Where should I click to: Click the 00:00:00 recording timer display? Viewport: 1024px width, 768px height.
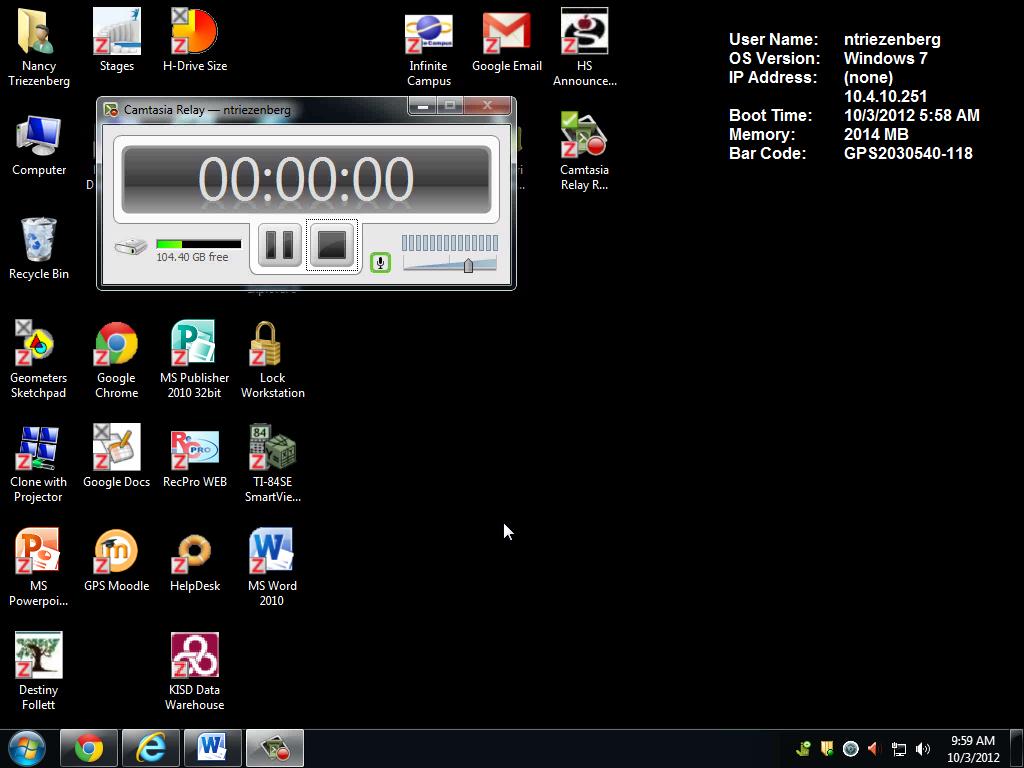pyautogui.click(x=306, y=179)
